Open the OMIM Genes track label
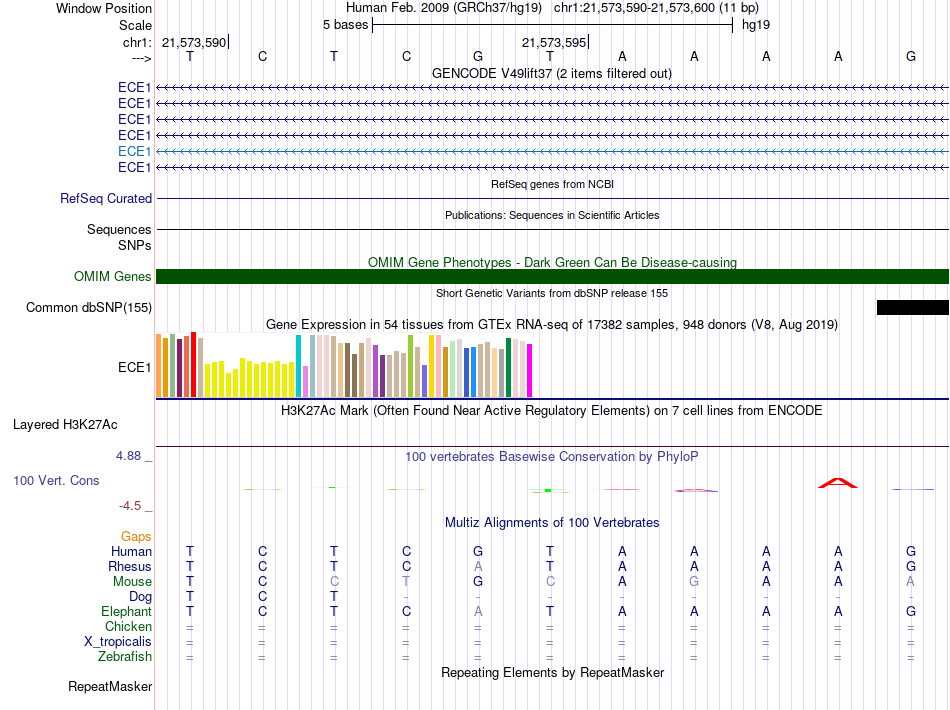Viewport: 950px width, 710px height. pyautogui.click(x=113, y=276)
